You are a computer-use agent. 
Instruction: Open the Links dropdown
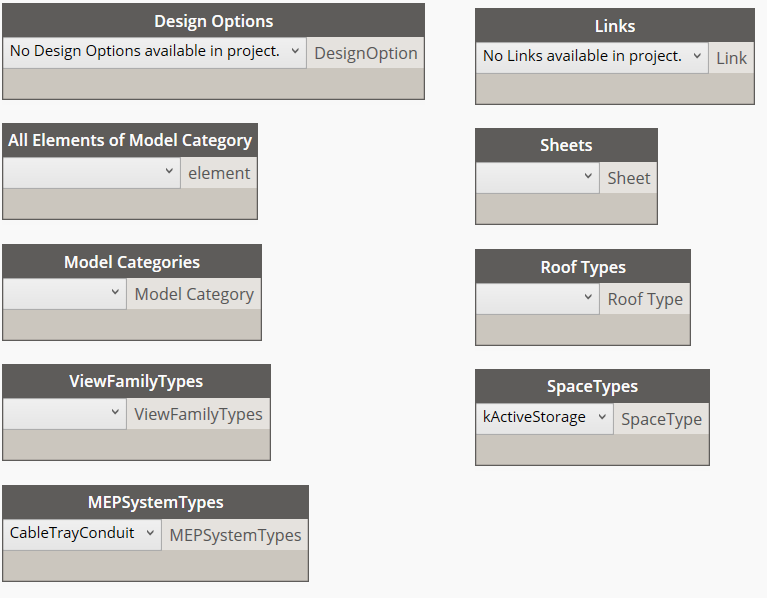tap(592, 57)
